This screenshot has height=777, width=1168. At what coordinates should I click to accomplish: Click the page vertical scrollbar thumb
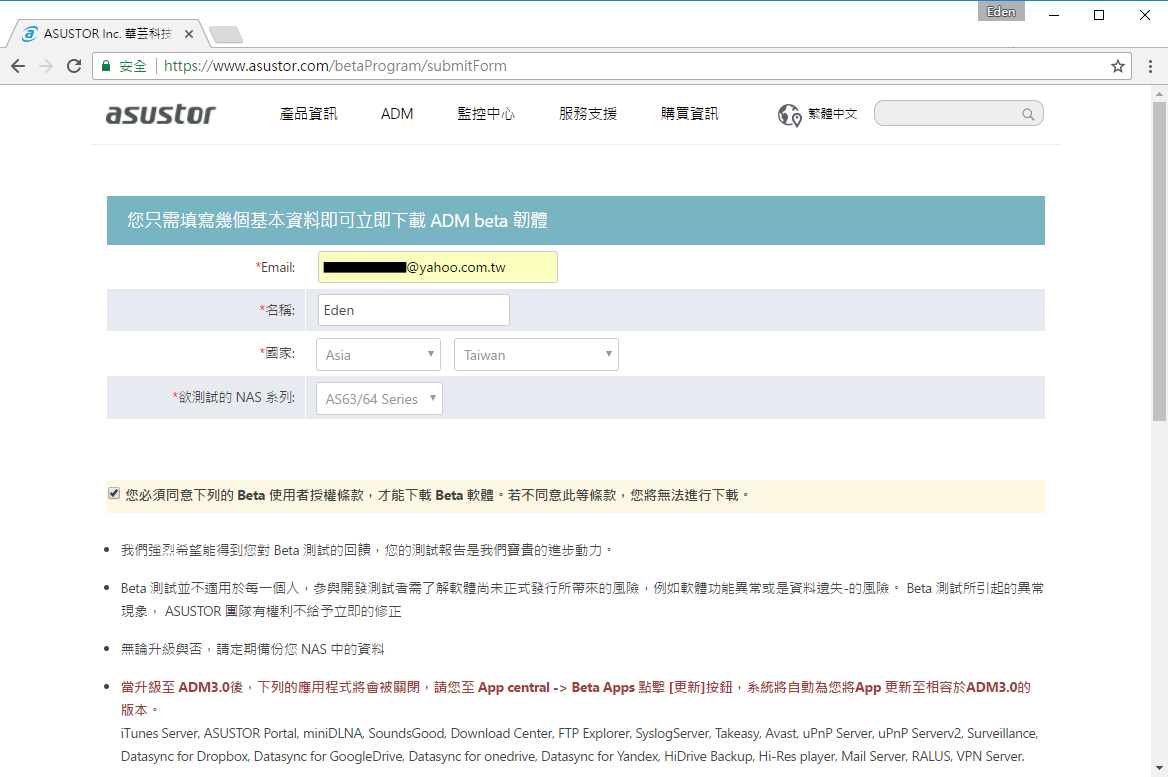tap(1159, 261)
